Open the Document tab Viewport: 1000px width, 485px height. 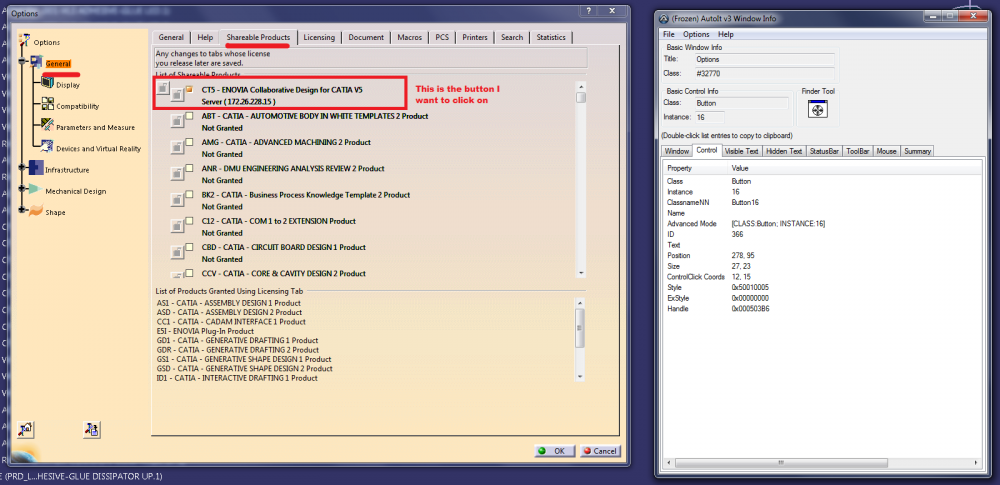click(366, 37)
